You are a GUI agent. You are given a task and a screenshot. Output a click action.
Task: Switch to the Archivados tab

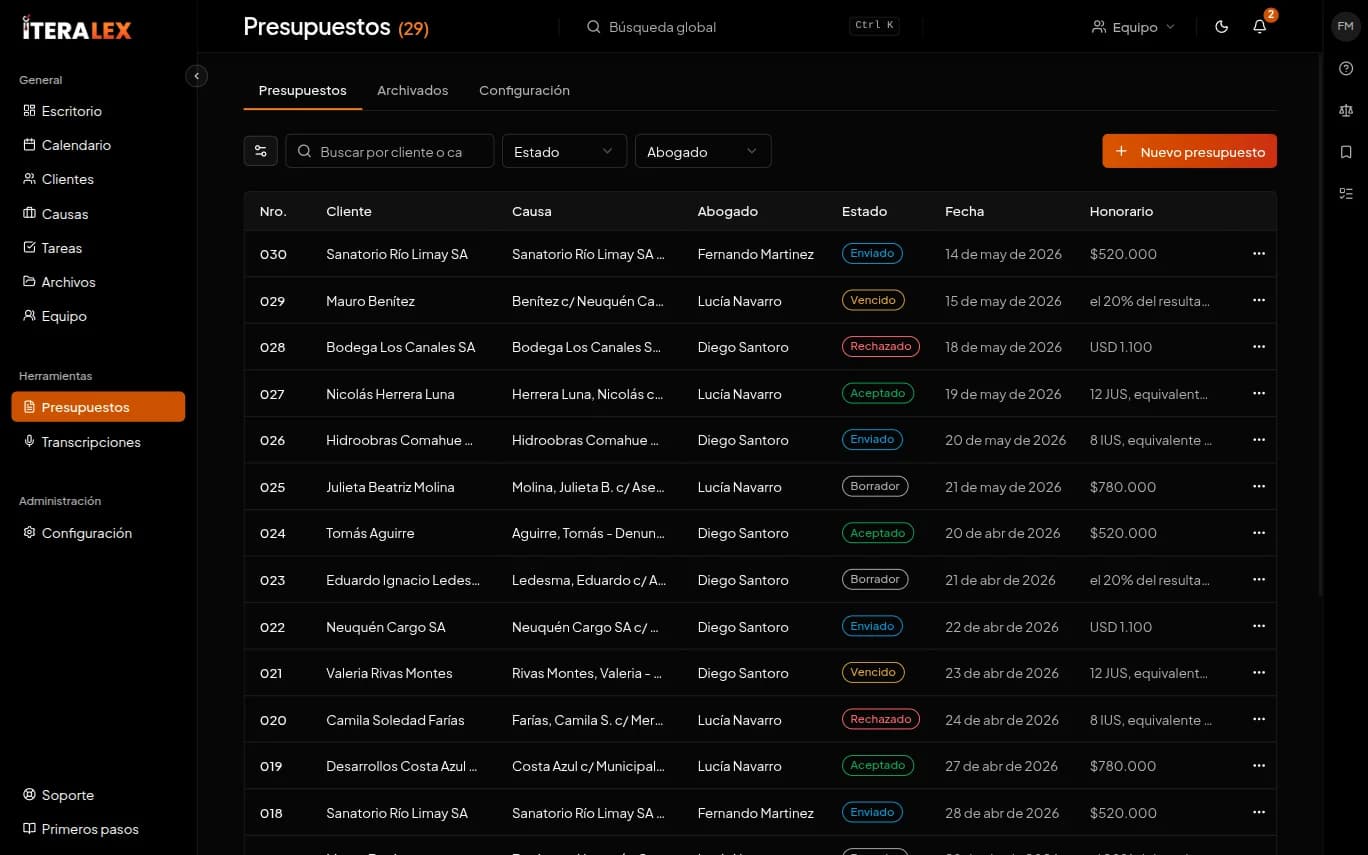point(412,90)
